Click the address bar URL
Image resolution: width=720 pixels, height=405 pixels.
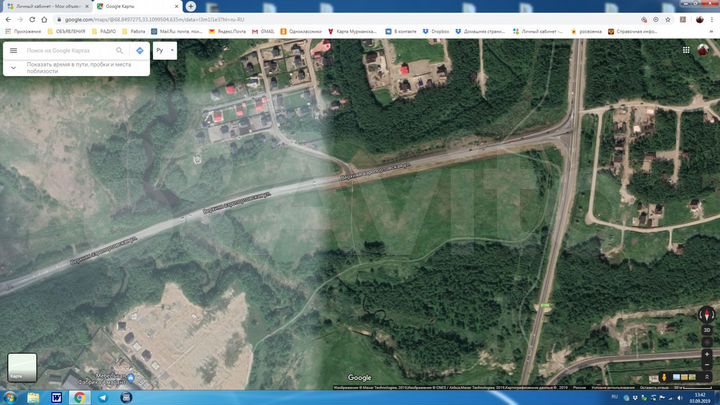(x=154, y=20)
